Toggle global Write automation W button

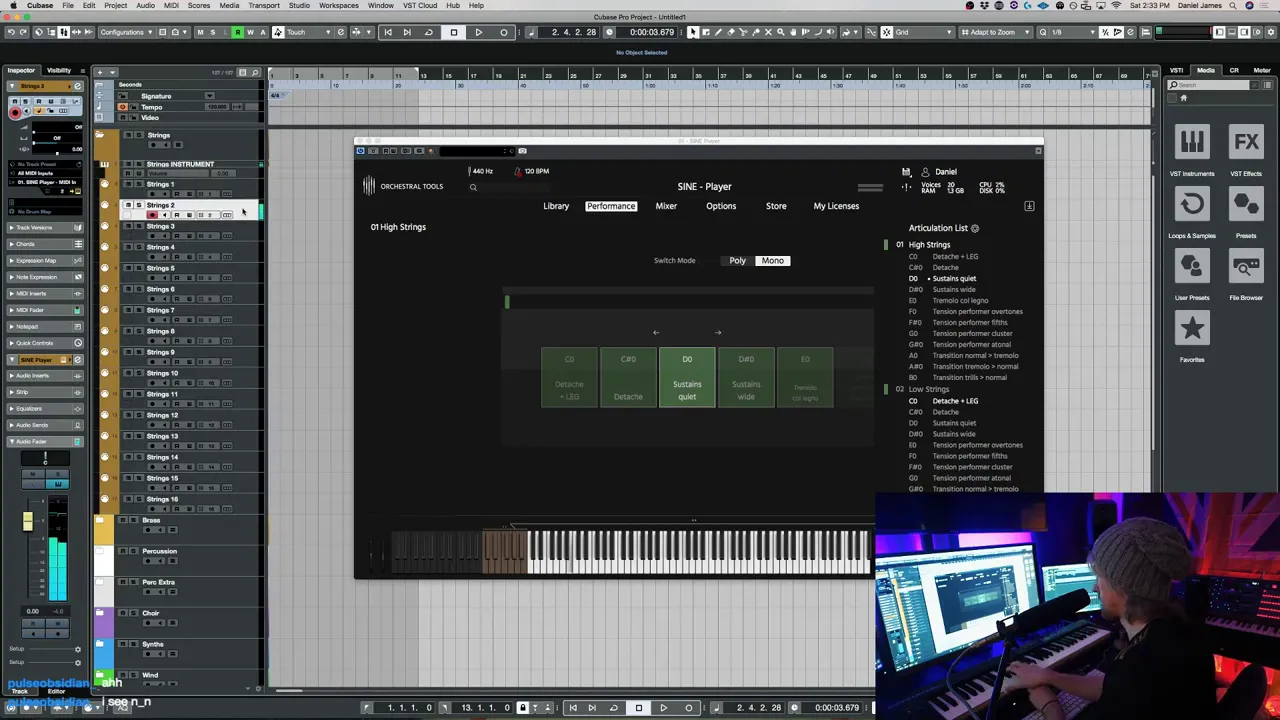[x=250, y=32]
